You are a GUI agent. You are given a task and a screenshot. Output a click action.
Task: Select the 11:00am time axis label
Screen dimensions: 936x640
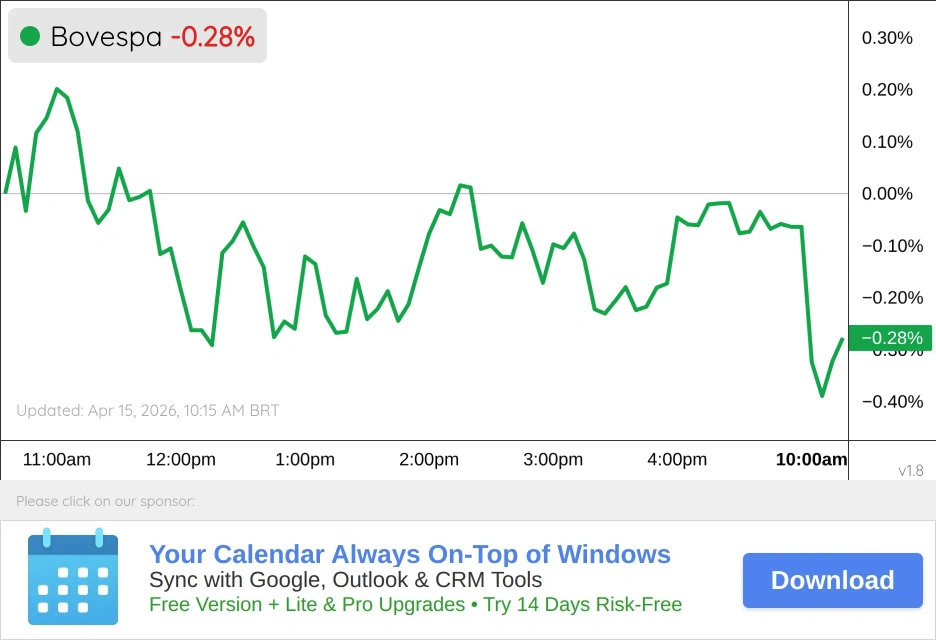click(x=57, y=460)
